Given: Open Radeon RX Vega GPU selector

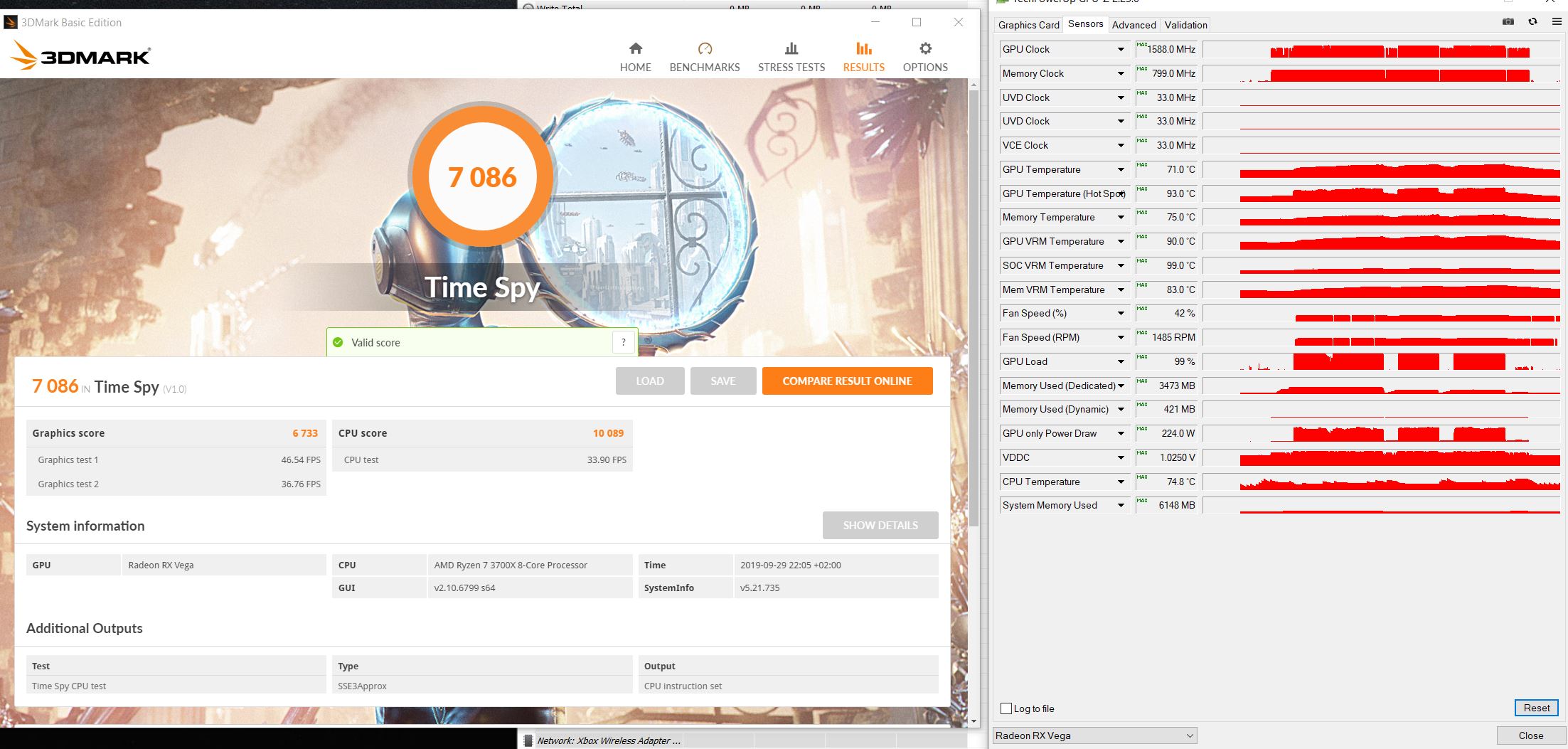Looking at the screenshot, I should (1094, 735).
